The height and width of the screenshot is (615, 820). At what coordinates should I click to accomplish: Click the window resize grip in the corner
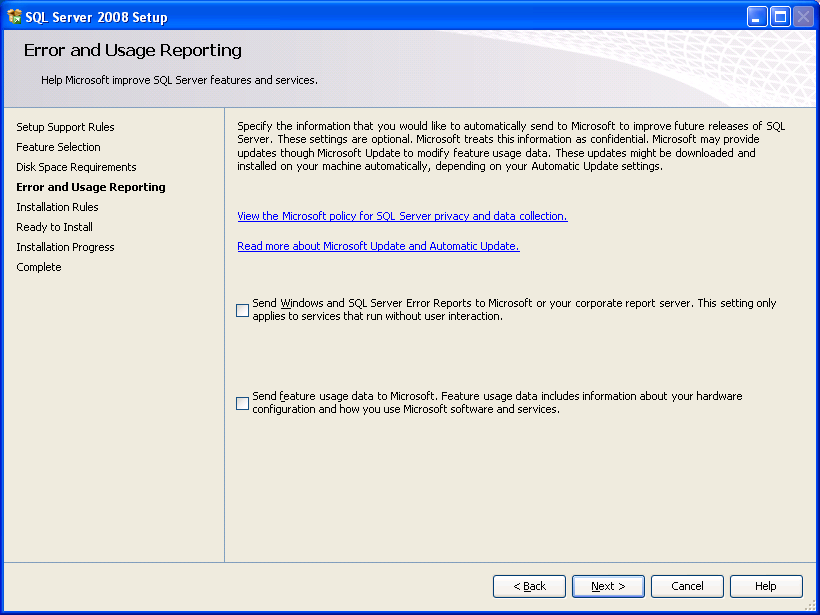[811, 606]
